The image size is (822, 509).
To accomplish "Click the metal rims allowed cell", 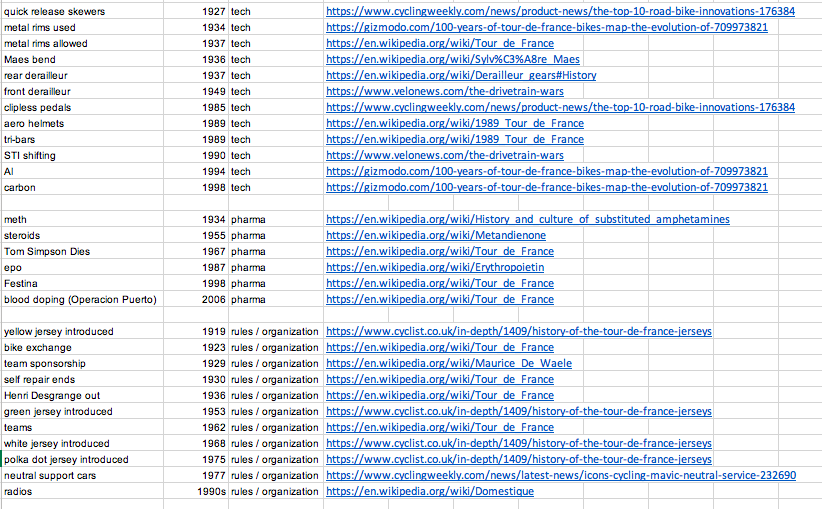I will click(x=82, y=44).
